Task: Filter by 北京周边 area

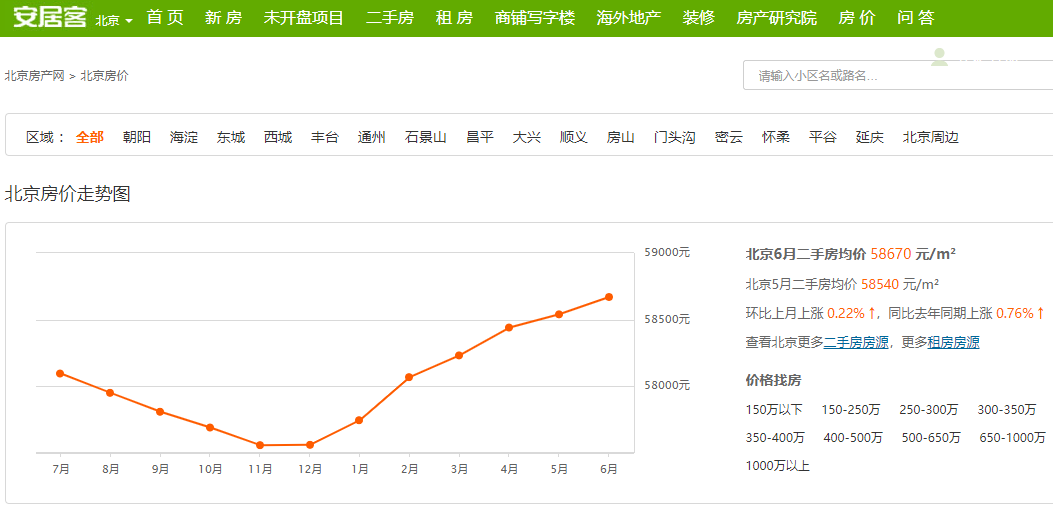Action: click(x=931, y=138)
